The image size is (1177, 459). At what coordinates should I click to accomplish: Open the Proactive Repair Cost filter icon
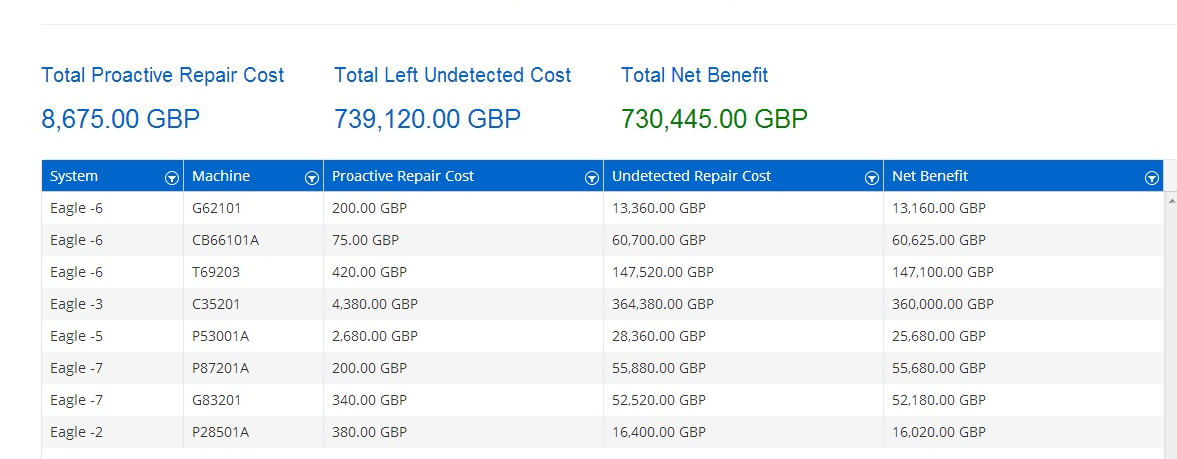pos(591,177)
